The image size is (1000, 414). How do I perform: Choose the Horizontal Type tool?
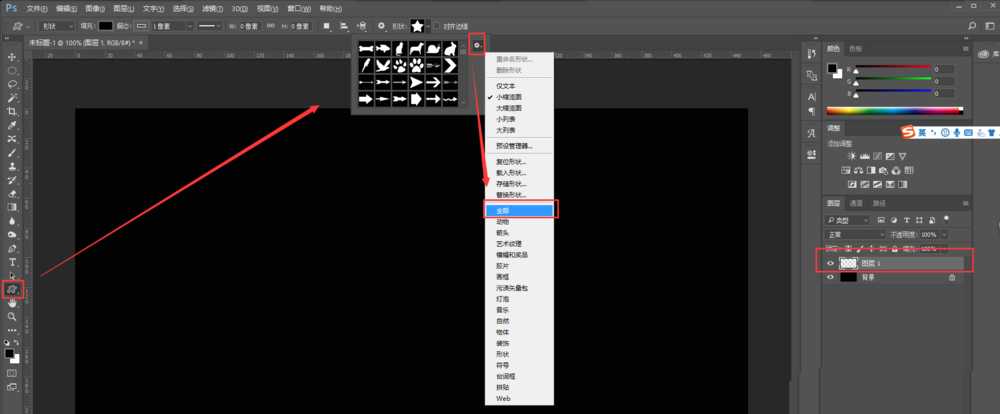coord(12,262)
